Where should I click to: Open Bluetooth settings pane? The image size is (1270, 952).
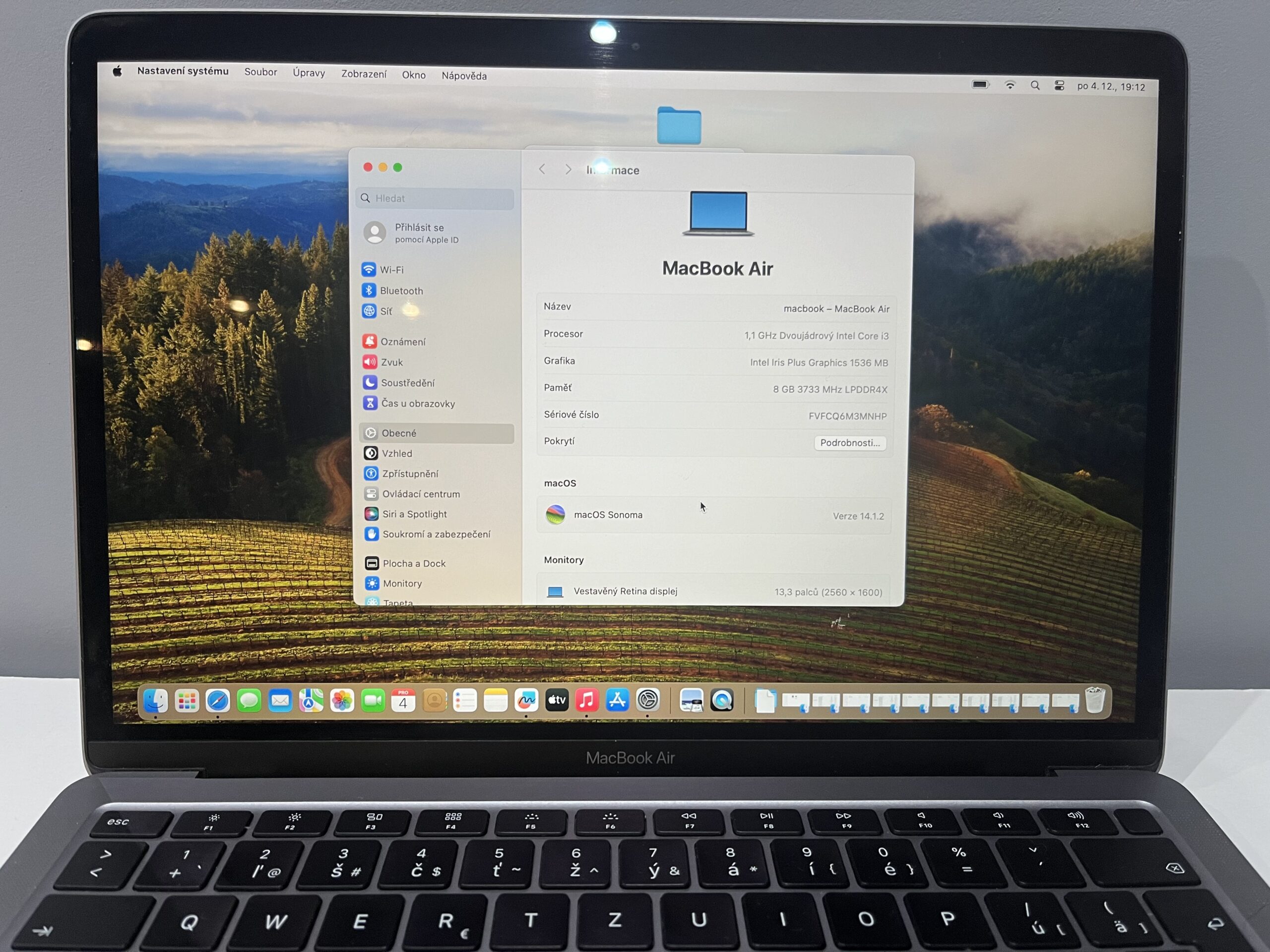(401, 291)
